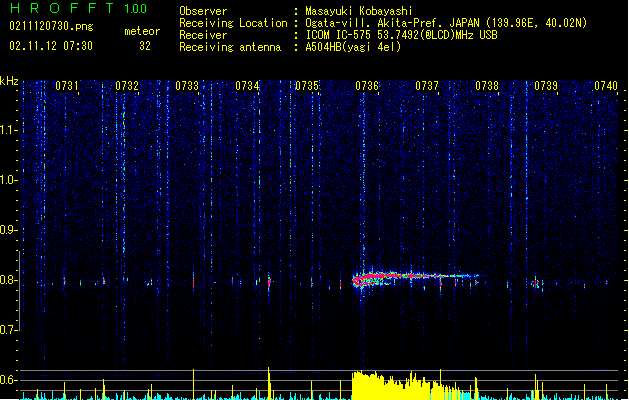Click the 'Receiving antenna' field label
Image resolution: width=629 pixels, height=400 pixels.
pos(230,47)
